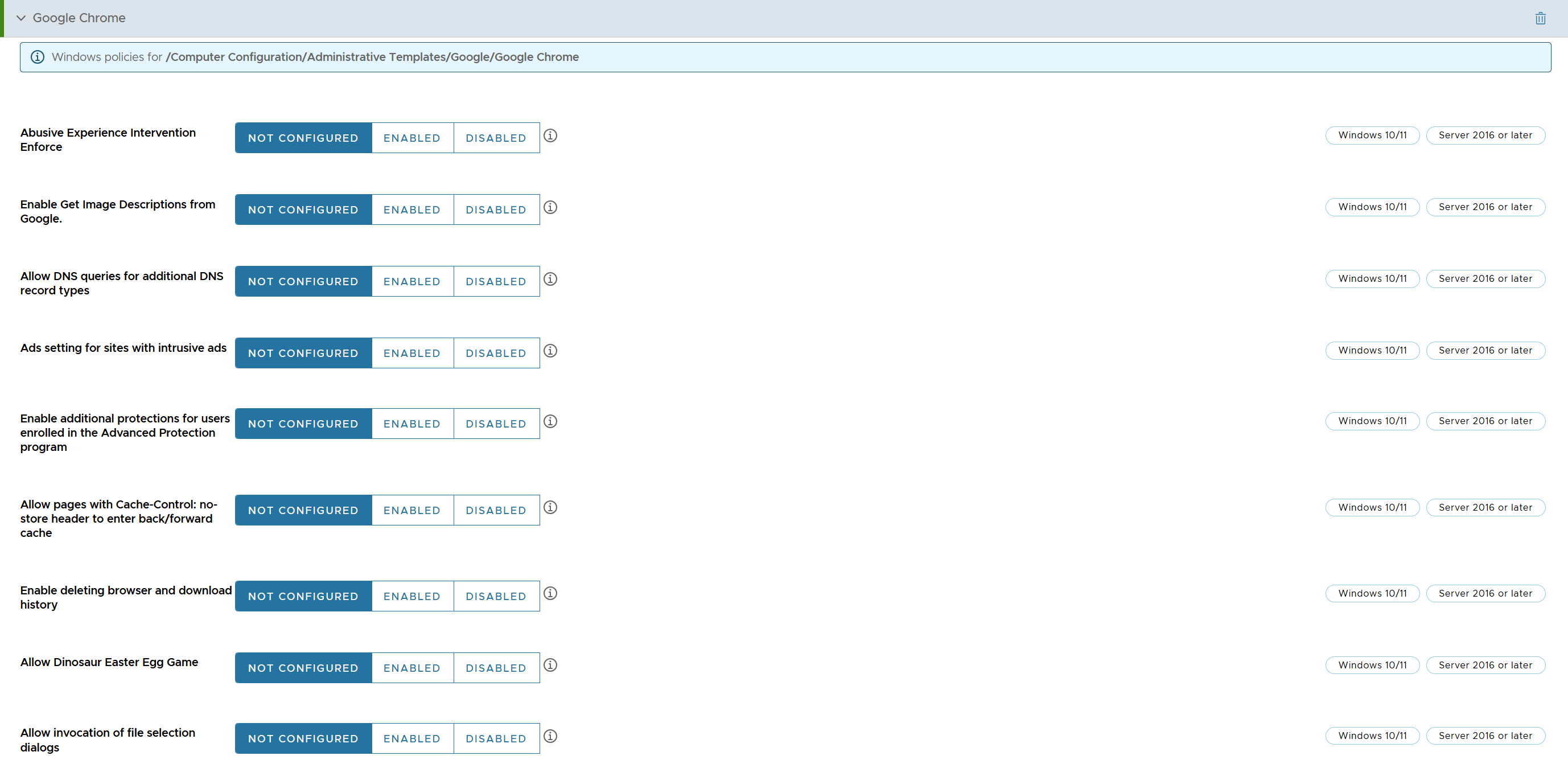Open info icon for deleting browser history policy
The height and width of the screenshot is (768, 1568).
click(x=550, y=594)
